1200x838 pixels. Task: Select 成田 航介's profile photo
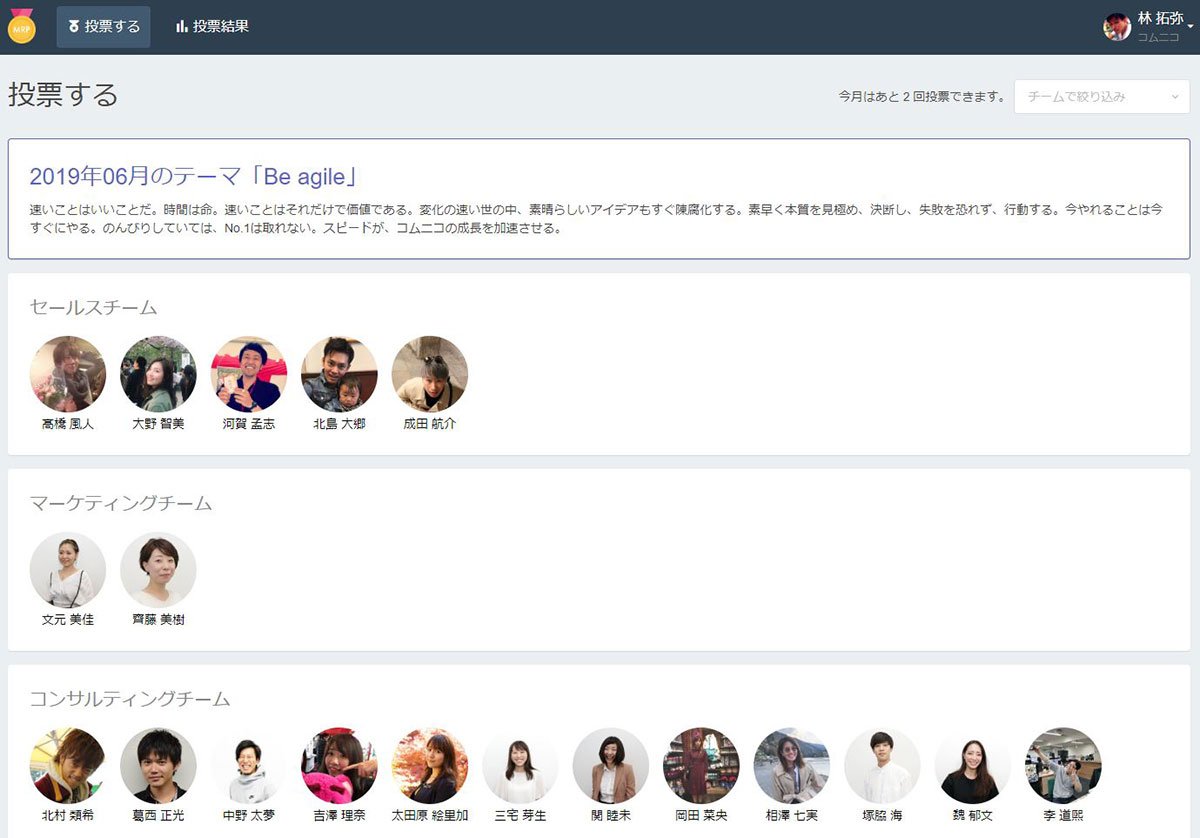pos(429,374)
